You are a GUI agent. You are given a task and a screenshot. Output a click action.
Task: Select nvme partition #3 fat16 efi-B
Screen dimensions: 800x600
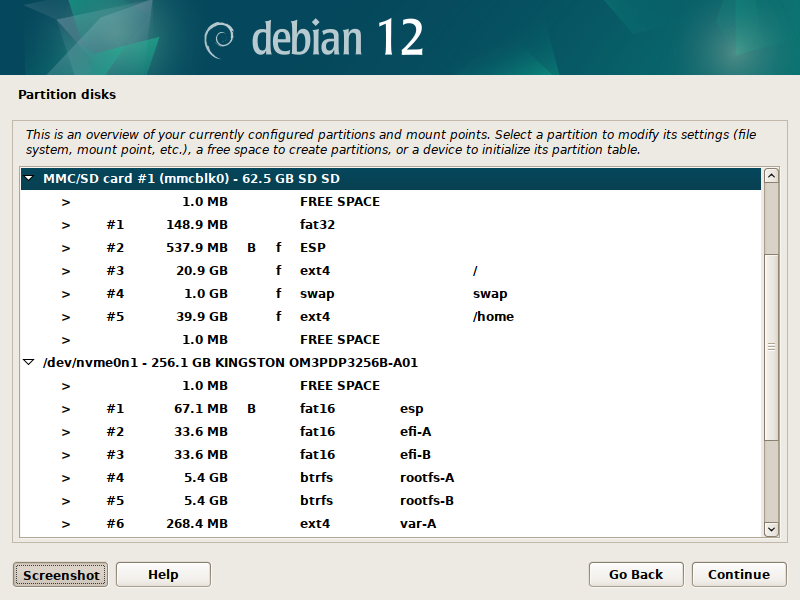pos(391,454)
